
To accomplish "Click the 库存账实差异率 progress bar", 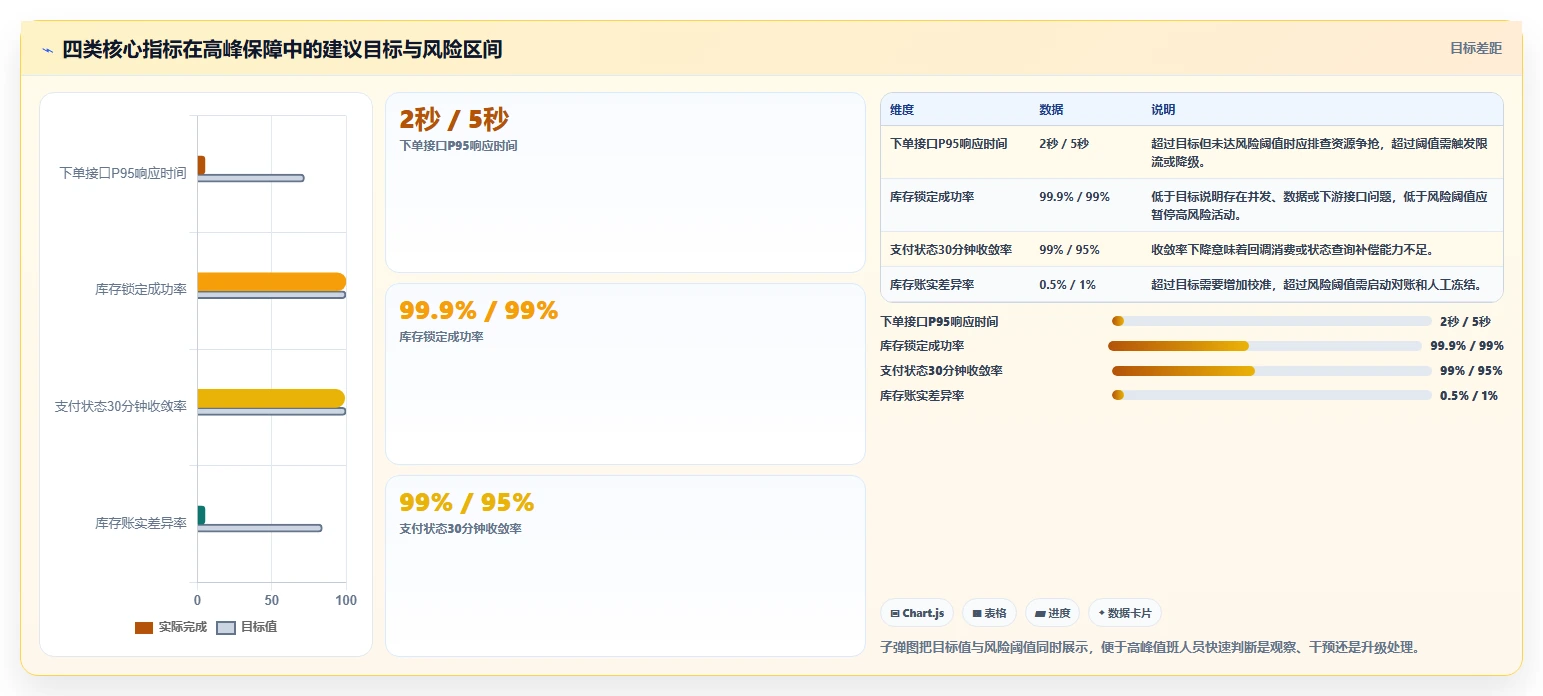I will pos(1271,395).
